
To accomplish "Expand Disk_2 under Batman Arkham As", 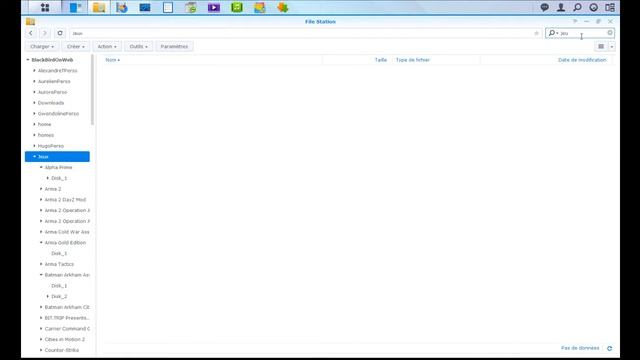I will click(48, 296).
